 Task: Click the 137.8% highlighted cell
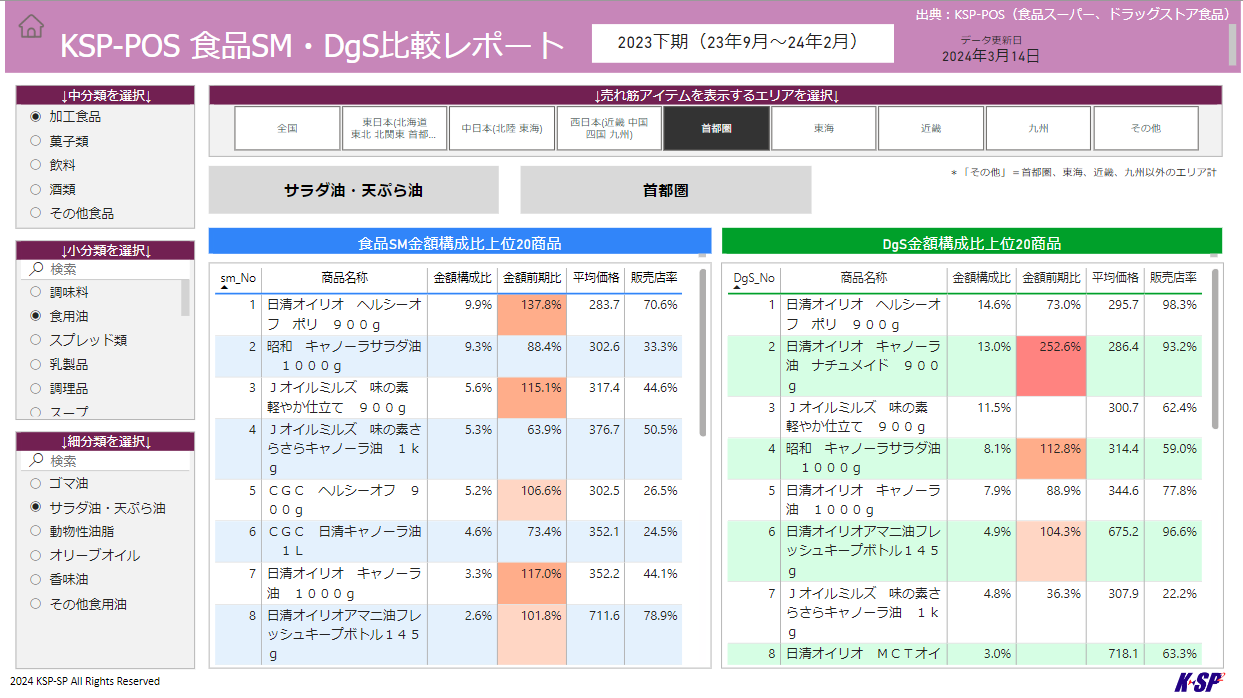click(x=531, y=315)
